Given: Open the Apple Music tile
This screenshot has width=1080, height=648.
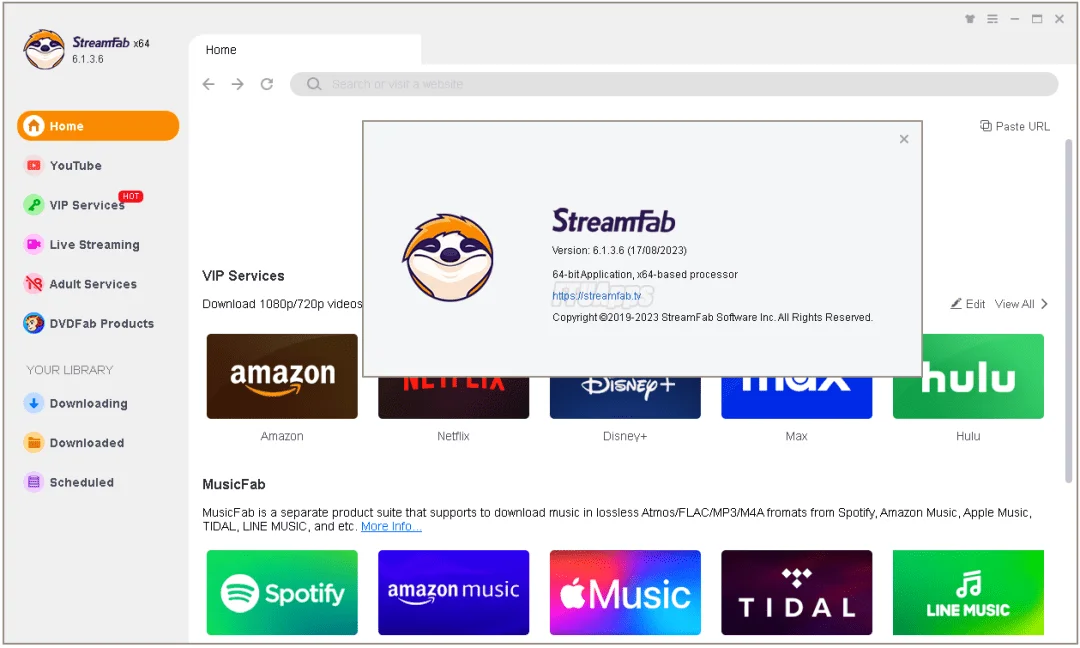Looking at the screenshot, I should (625, 592).
